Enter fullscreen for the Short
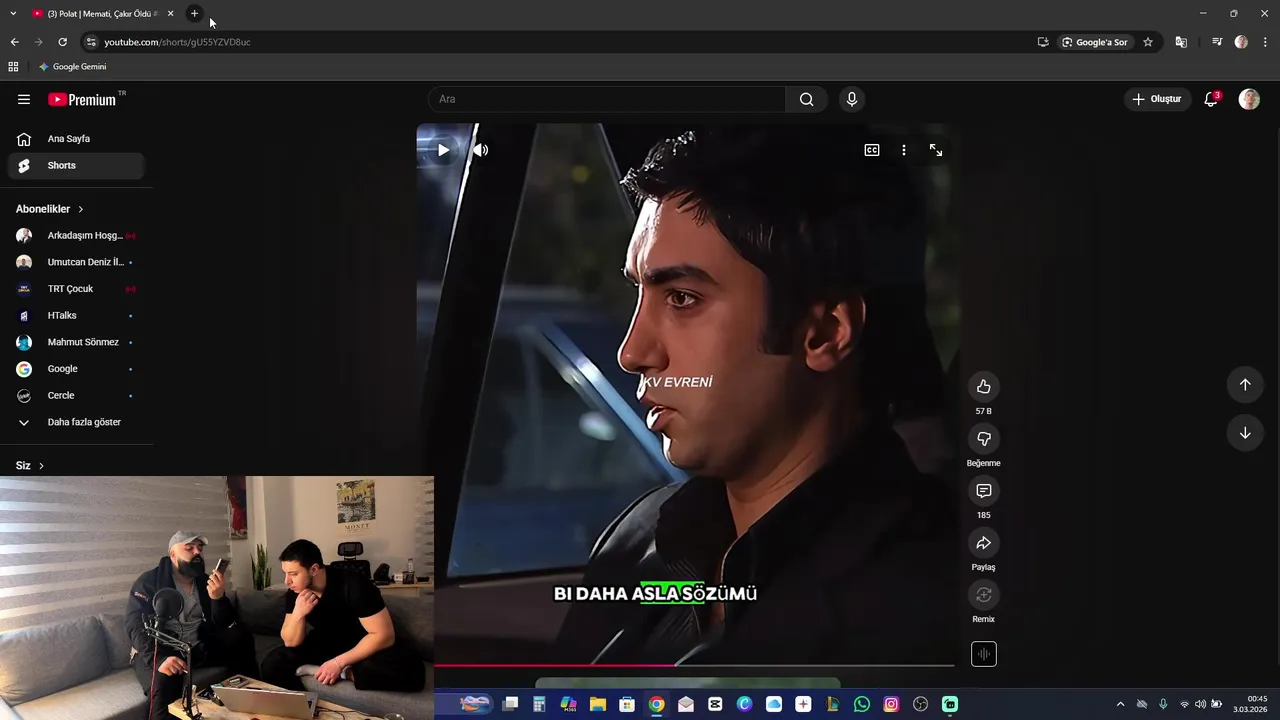The width and height of the screenshot is (1280, 720). (x=936, y=150)
